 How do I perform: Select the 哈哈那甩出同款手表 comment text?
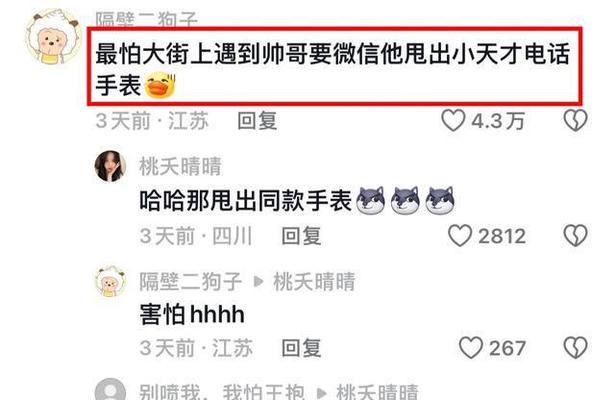297,200
